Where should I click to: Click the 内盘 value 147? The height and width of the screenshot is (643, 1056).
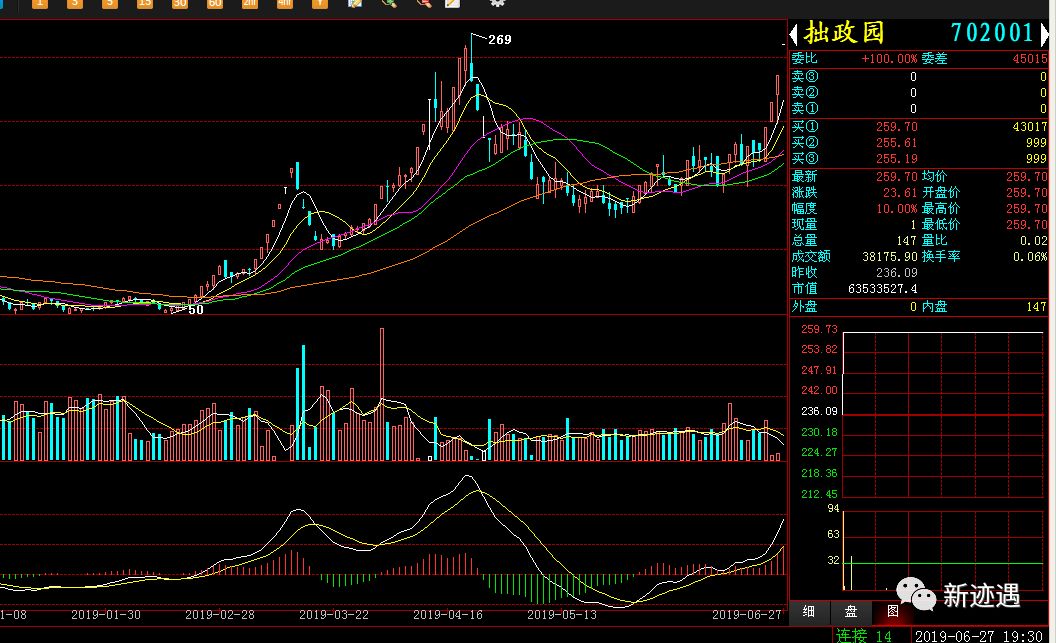1036,307
